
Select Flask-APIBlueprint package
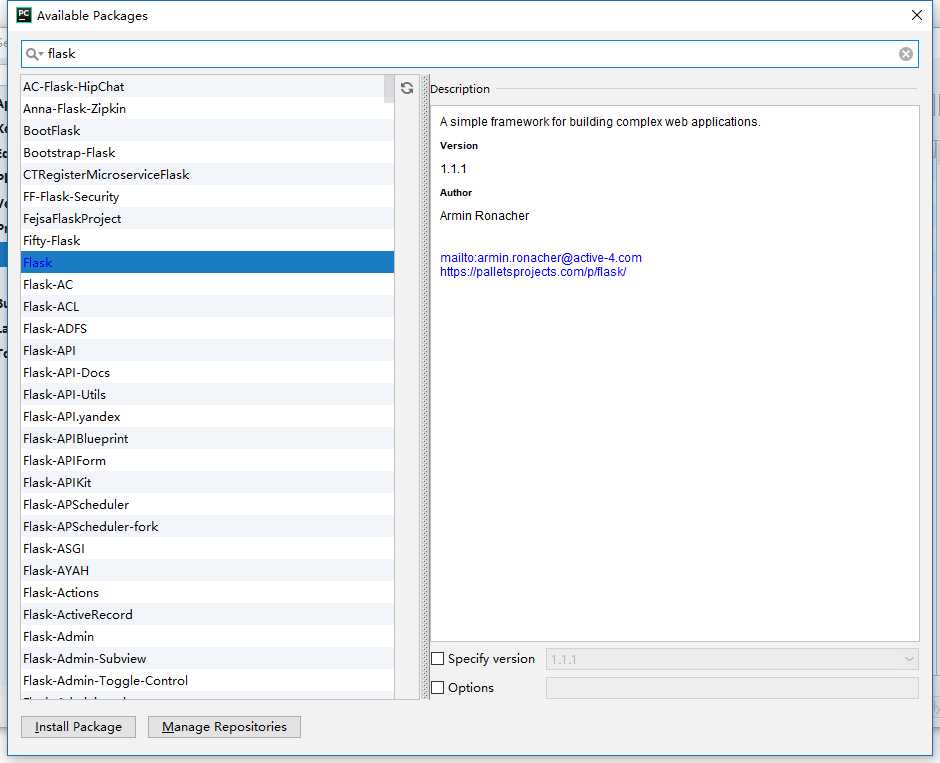pyautogui.click(x=207, y=438)
